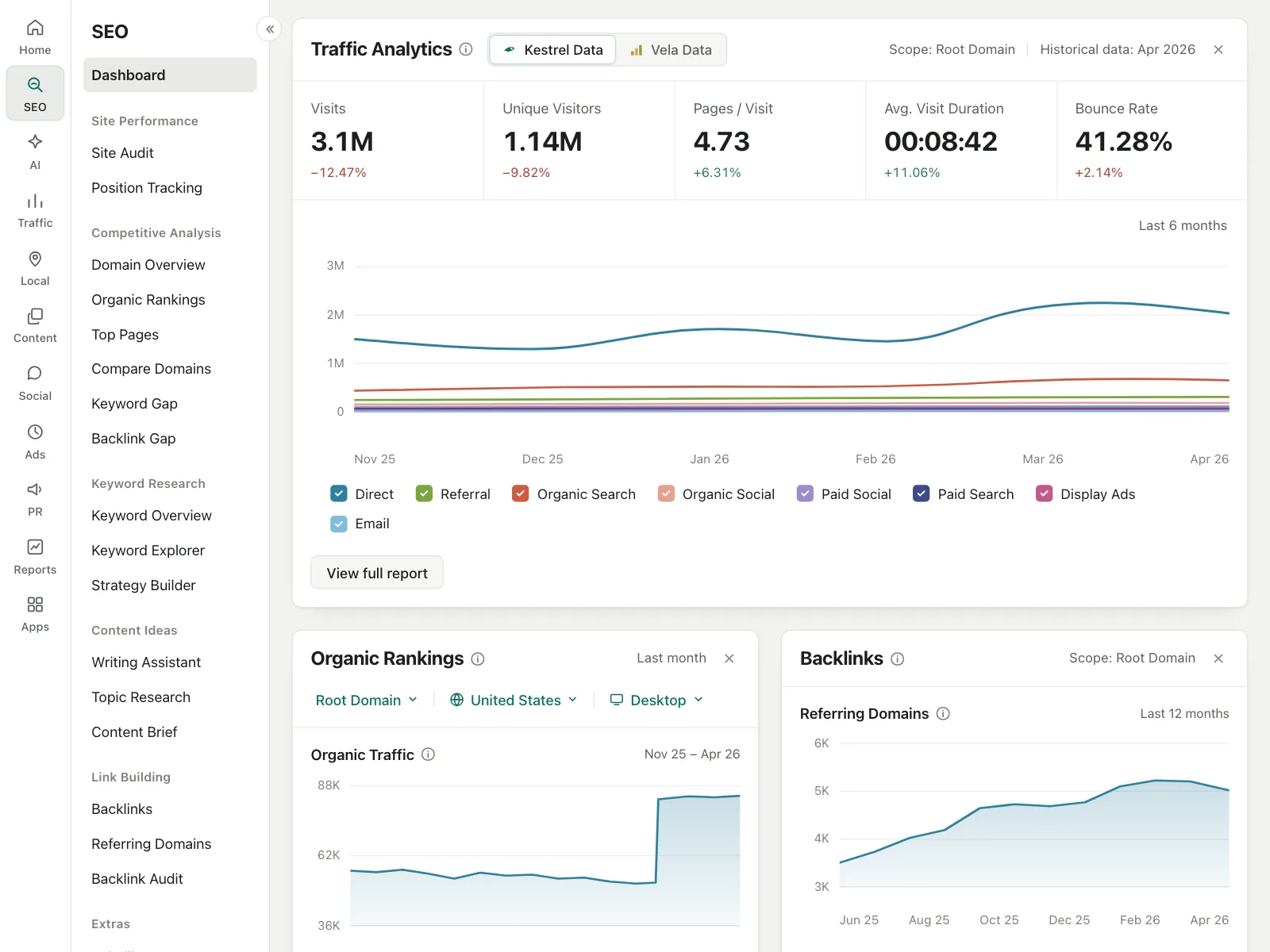This screenshot has height=952, width=1270.
Task: Open the Keyword Explorer sidebar link
Action: pyautogui.click(x=148, y=550)
